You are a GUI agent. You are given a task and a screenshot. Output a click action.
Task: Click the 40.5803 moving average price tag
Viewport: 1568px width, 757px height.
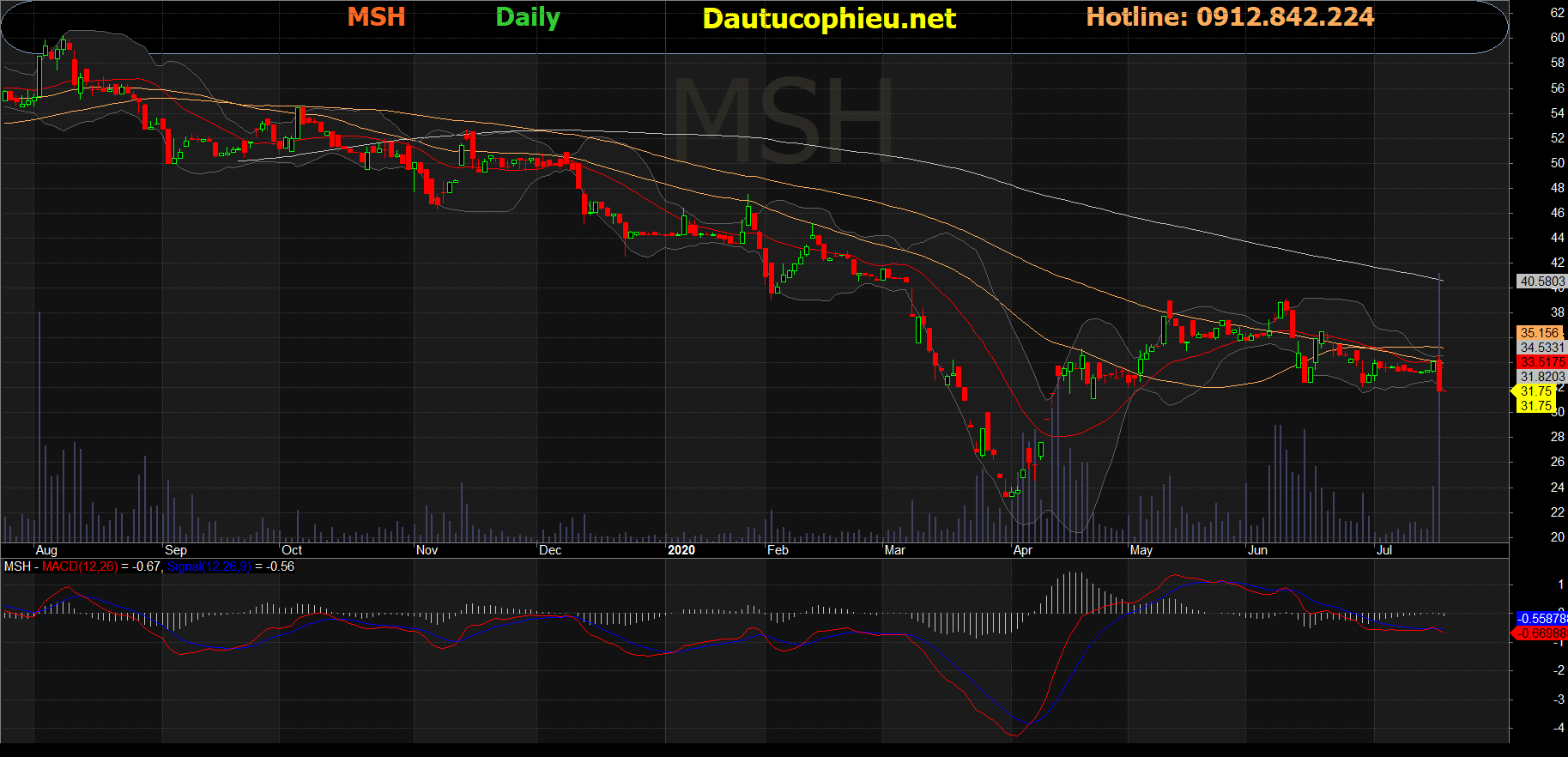1541,282
